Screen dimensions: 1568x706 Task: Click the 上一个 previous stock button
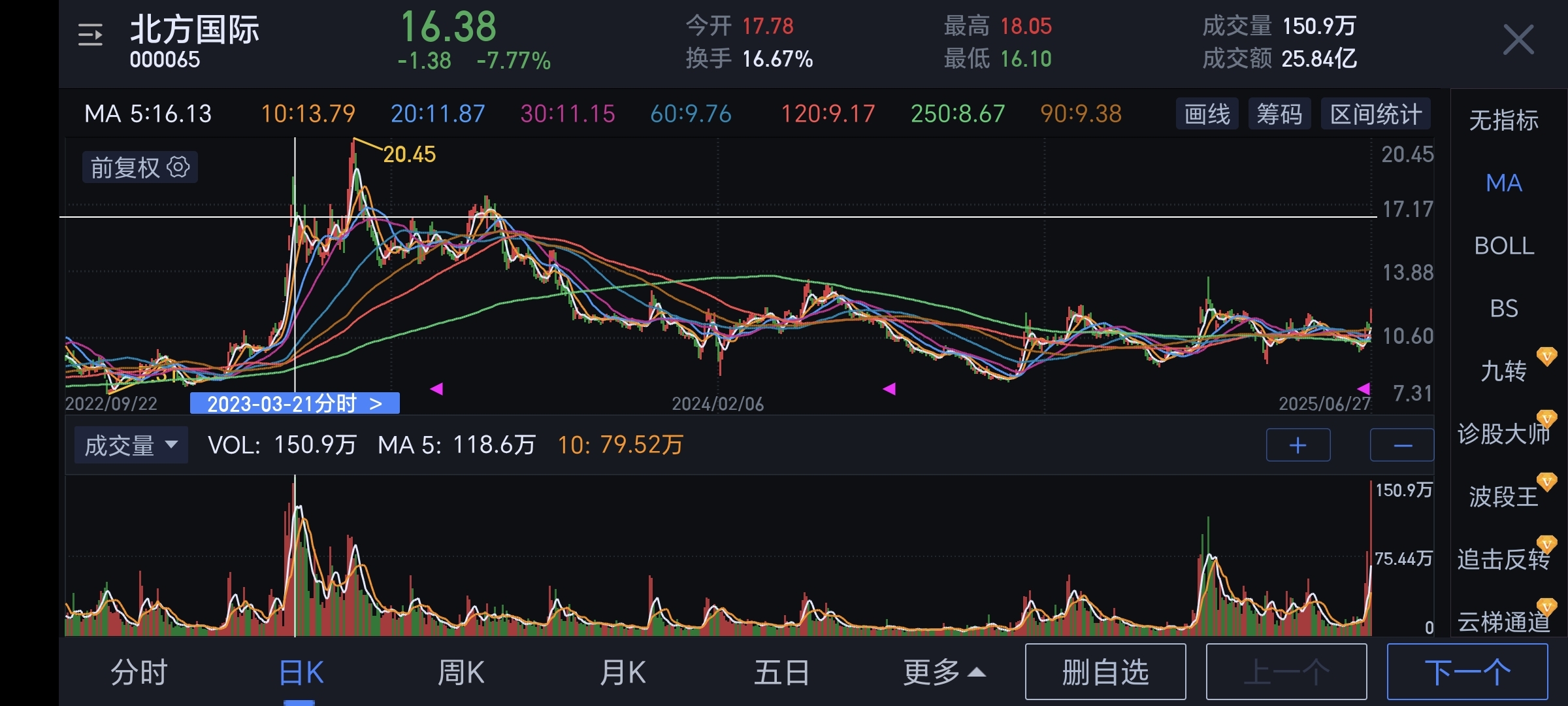[1286, 672]
